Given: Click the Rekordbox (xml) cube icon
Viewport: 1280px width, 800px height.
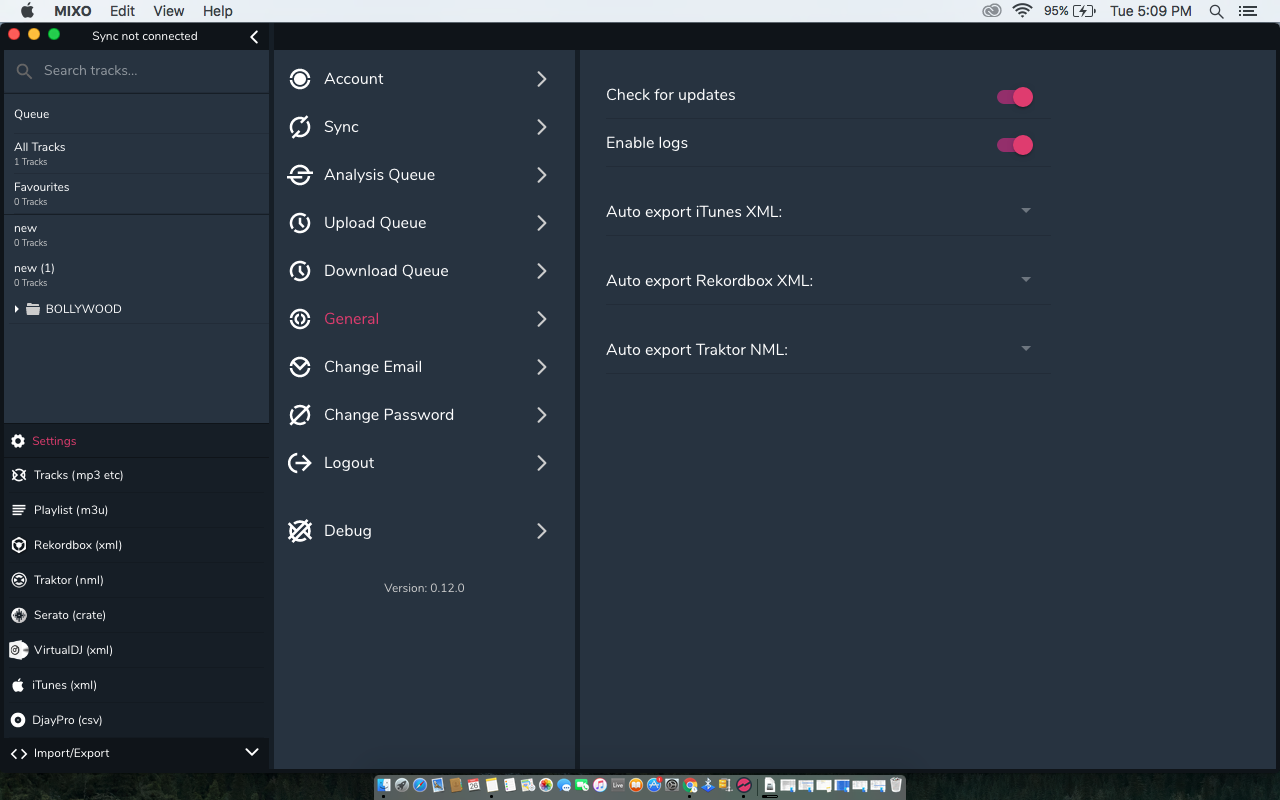Looking at the screenshot, I should (x=18, y=545).
